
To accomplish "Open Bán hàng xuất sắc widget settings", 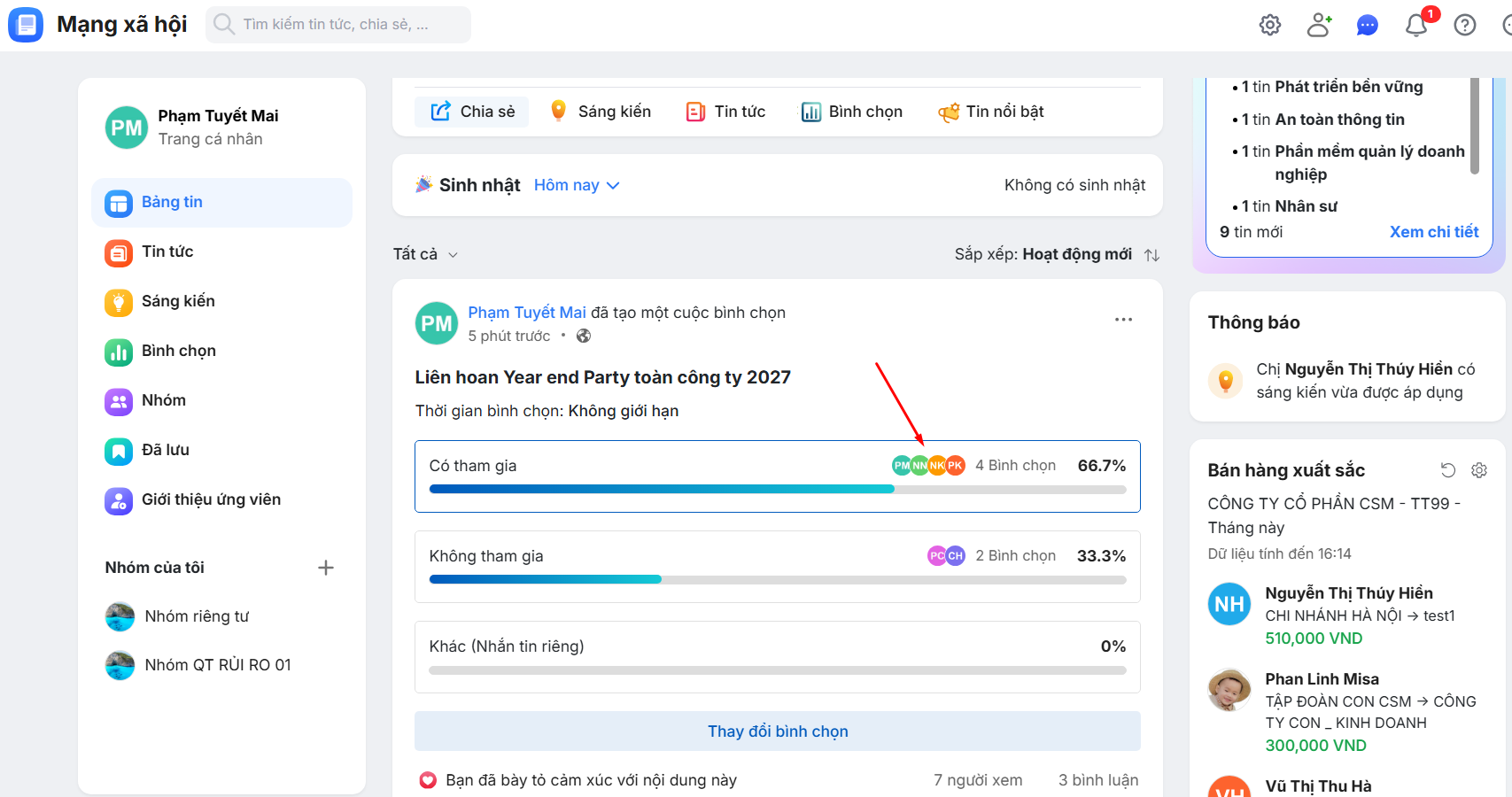I will pos(1479,470).
